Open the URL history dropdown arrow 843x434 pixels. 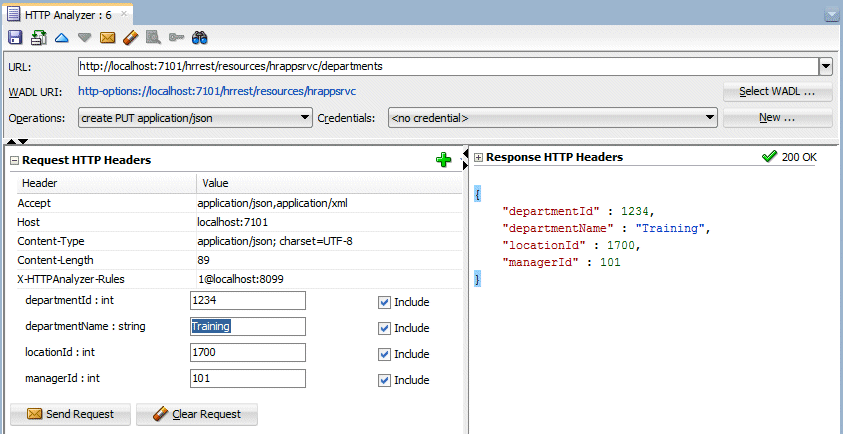(x=825, y=67)
